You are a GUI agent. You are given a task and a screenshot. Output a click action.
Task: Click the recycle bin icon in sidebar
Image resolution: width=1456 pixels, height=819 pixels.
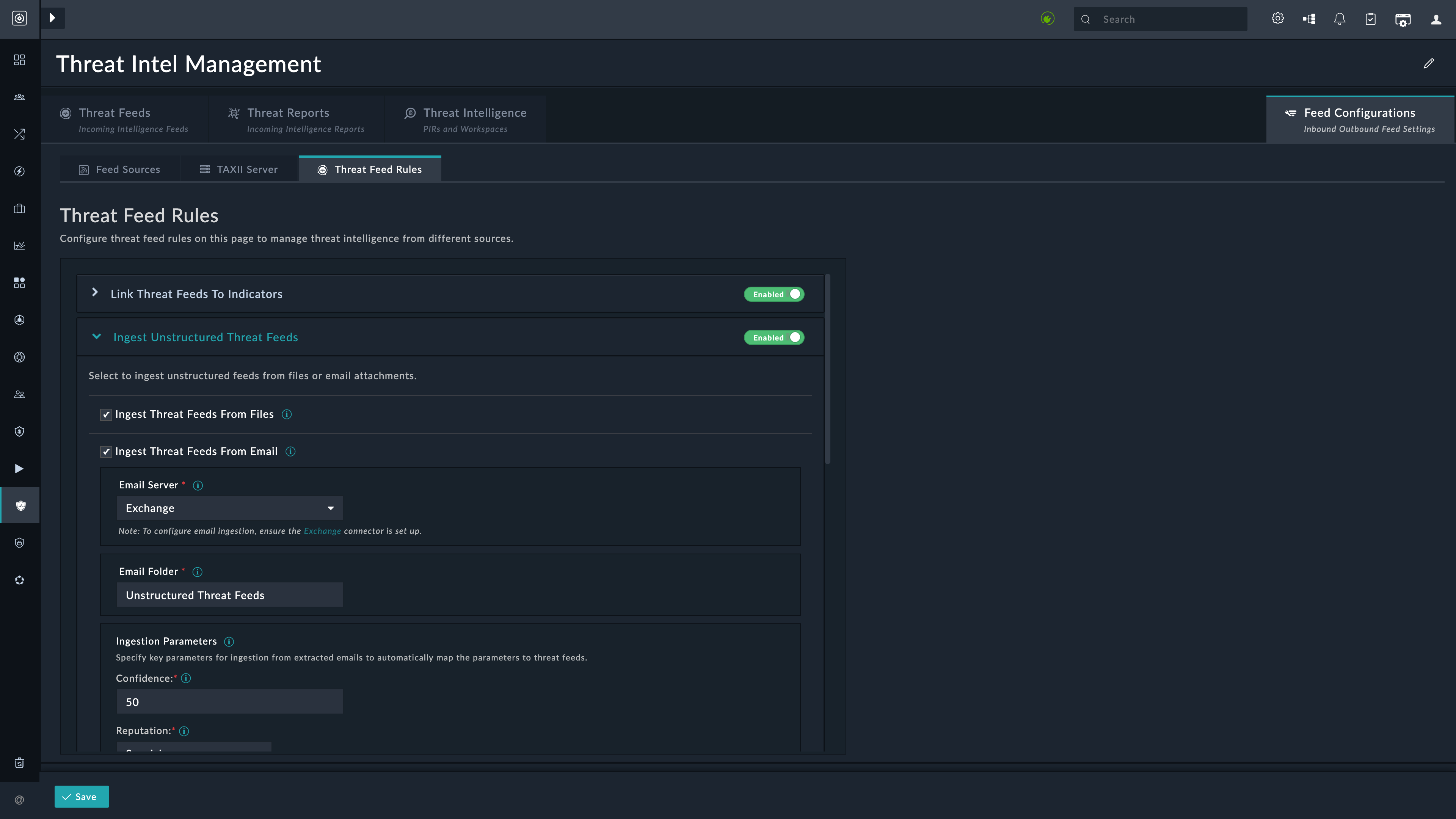(x=19, y=763)
